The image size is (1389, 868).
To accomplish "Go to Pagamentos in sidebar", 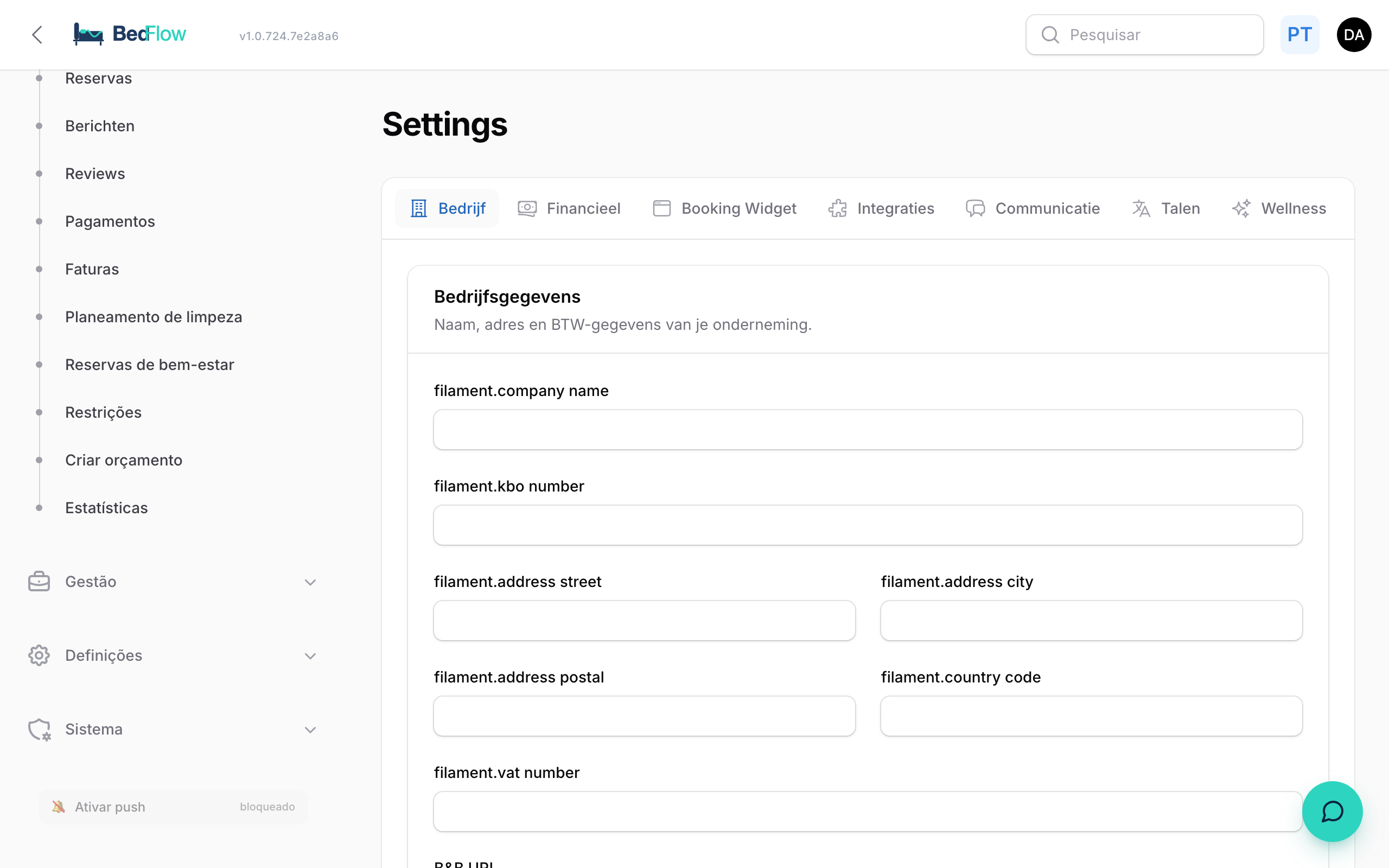I will click(x=110, y=221).
